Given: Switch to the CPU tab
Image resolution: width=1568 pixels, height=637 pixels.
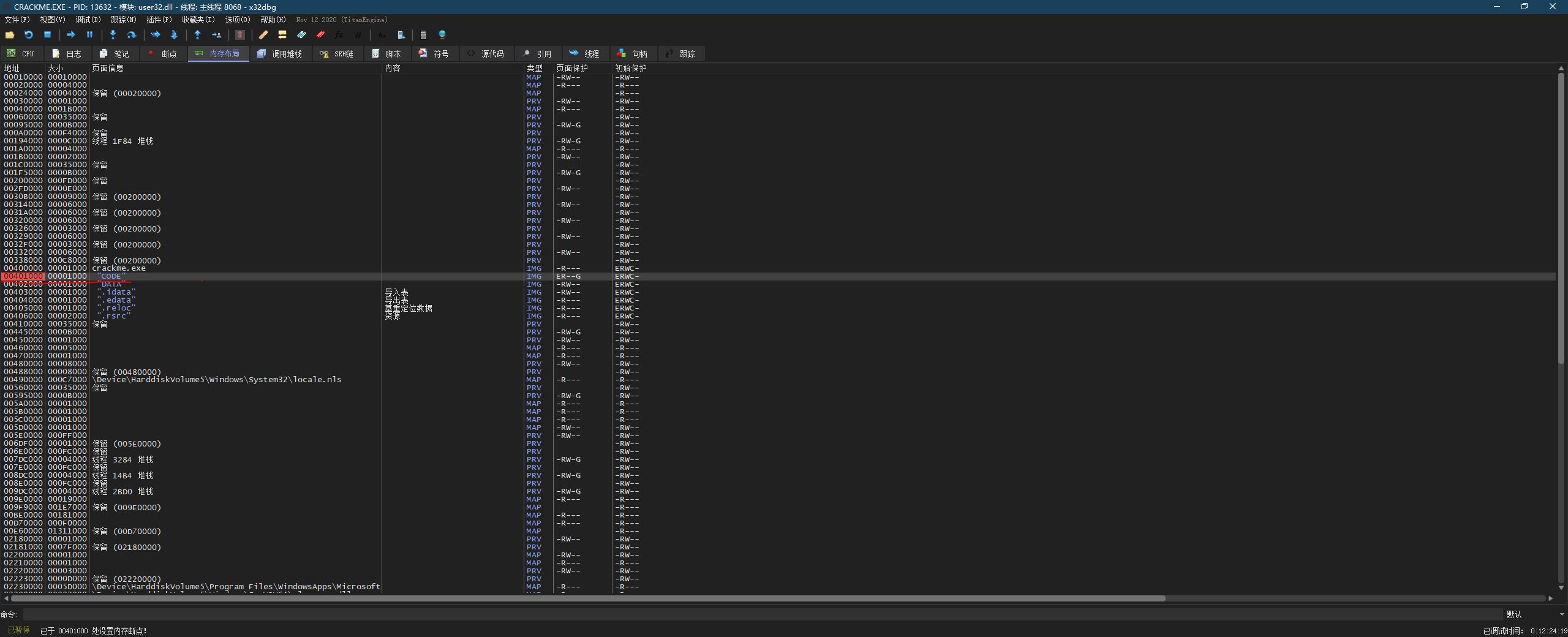Looking at the screenshot, I should click(x=21, y=54).
